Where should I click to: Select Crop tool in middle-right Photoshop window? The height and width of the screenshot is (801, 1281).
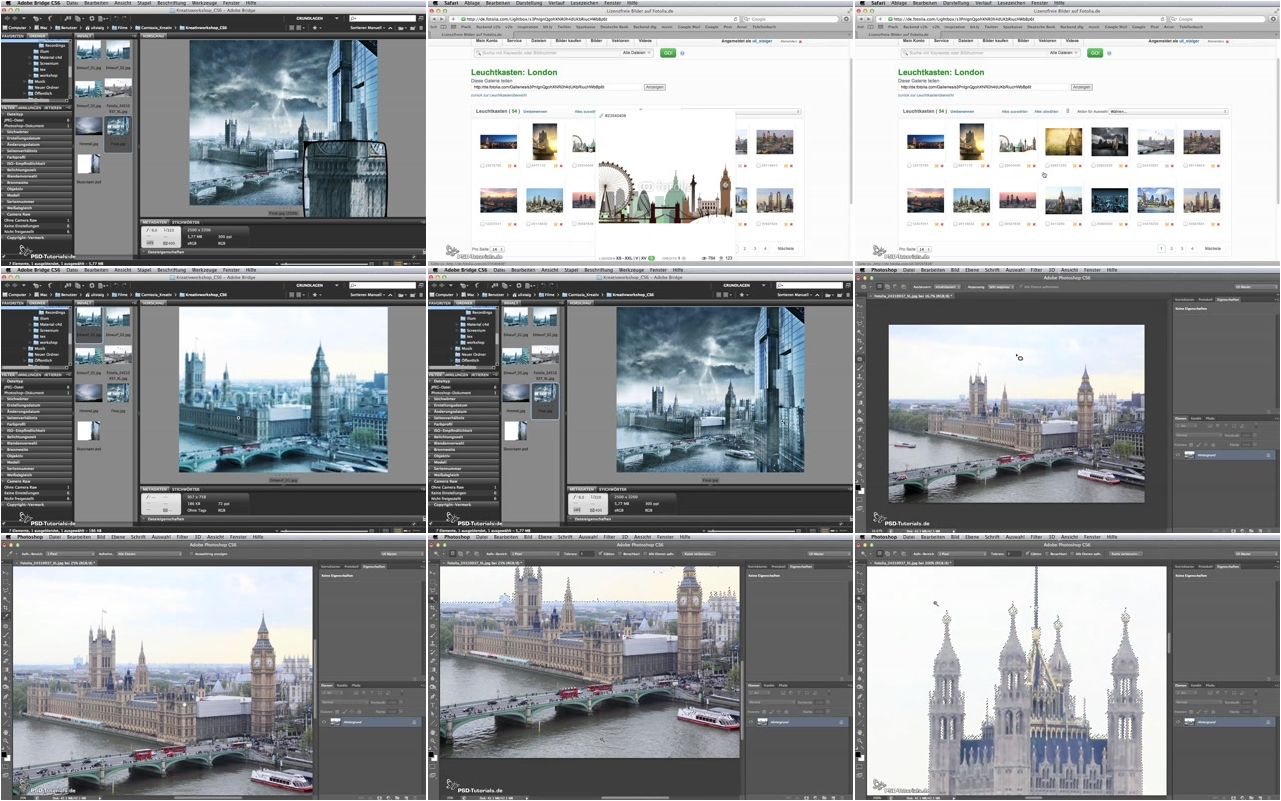tap(860, 341)
